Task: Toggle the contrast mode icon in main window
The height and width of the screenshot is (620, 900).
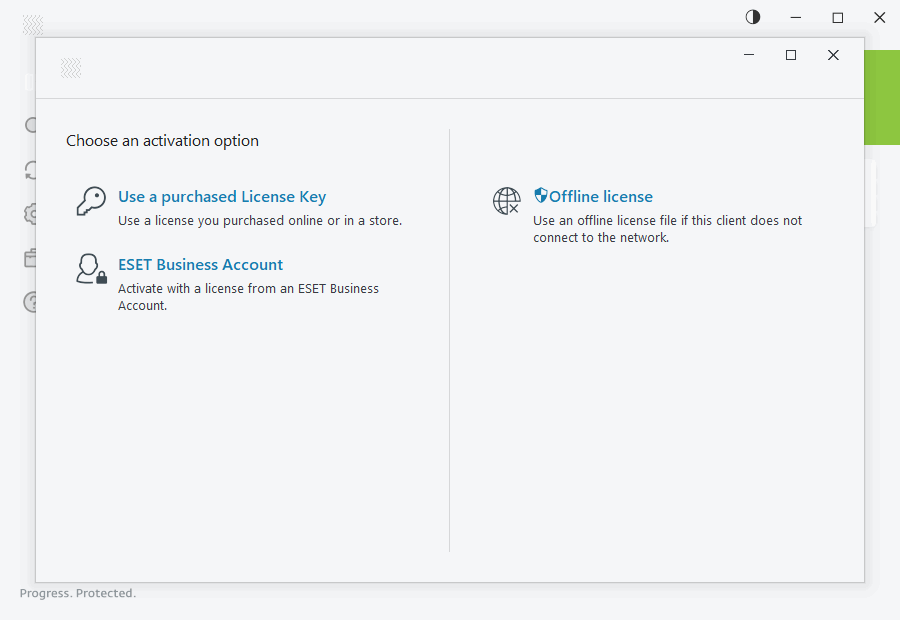Action: pyautogui.click(x=752, y=17)
